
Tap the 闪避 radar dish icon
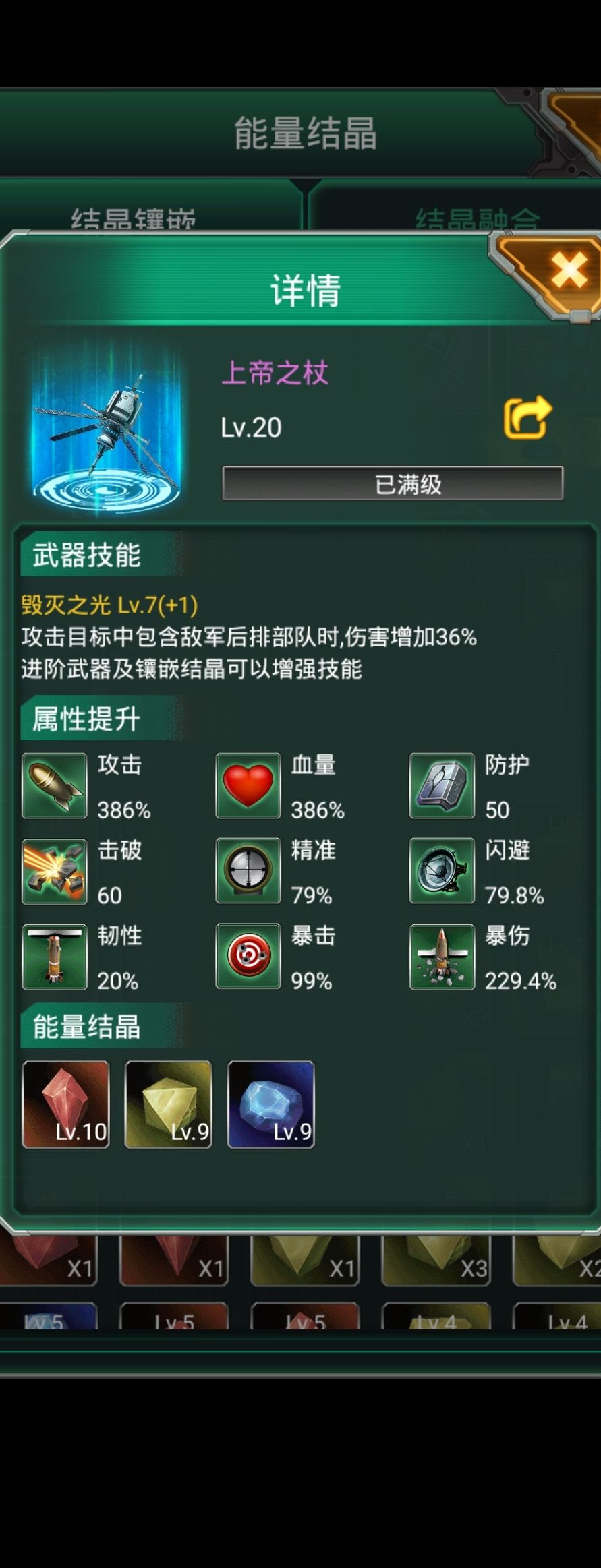(442, 870)
